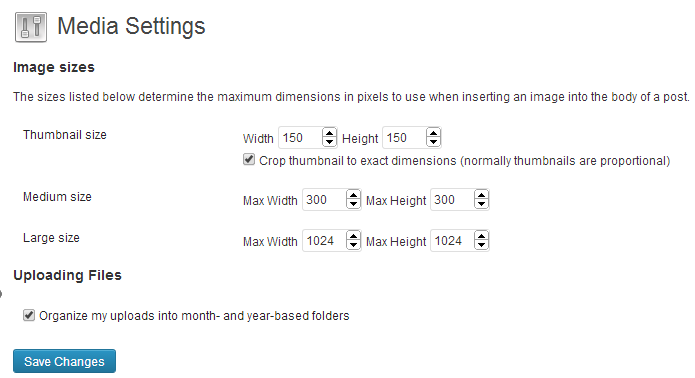Viewport: 695px width, 378px height.
Task: Focus the Thumbnail Width field showing 150
Action: point(308,137)
